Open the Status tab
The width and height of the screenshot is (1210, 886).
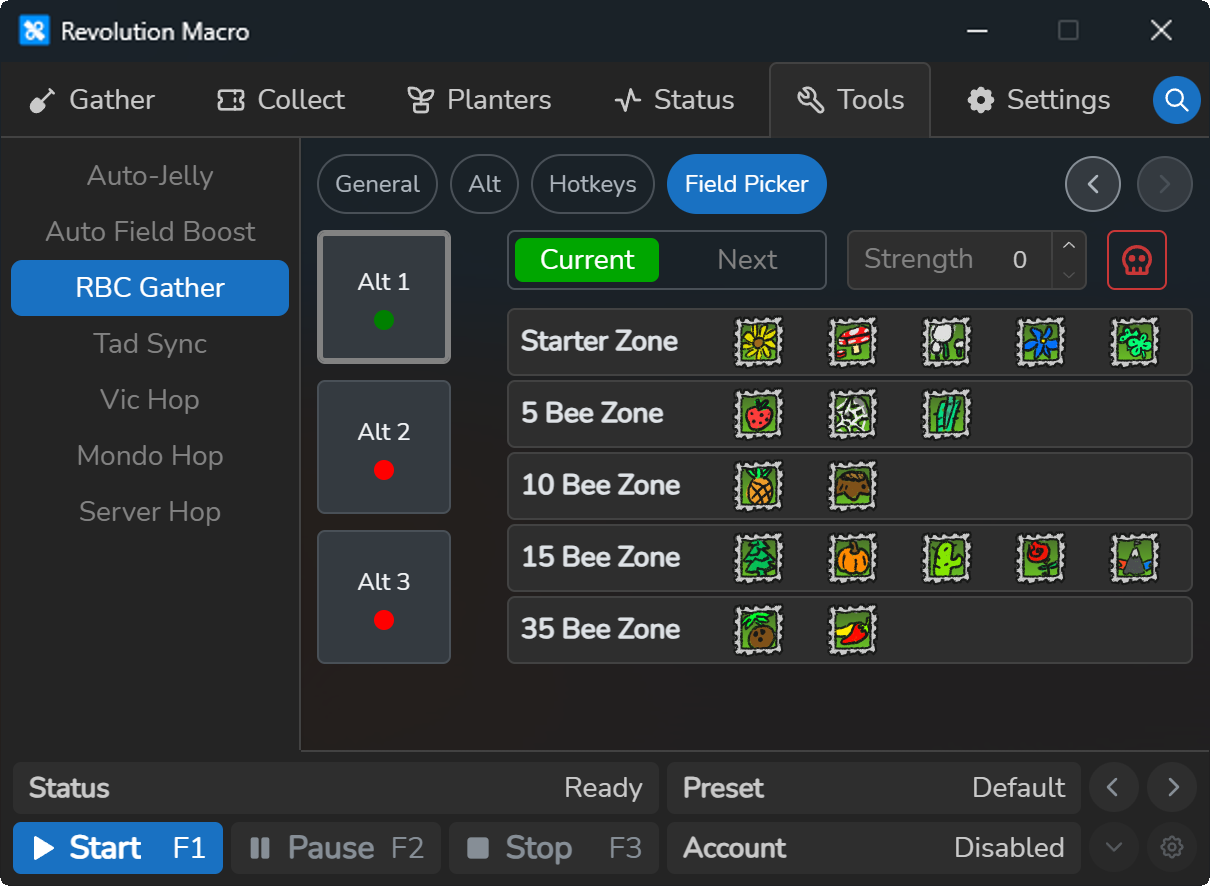[x=674, y=100]
